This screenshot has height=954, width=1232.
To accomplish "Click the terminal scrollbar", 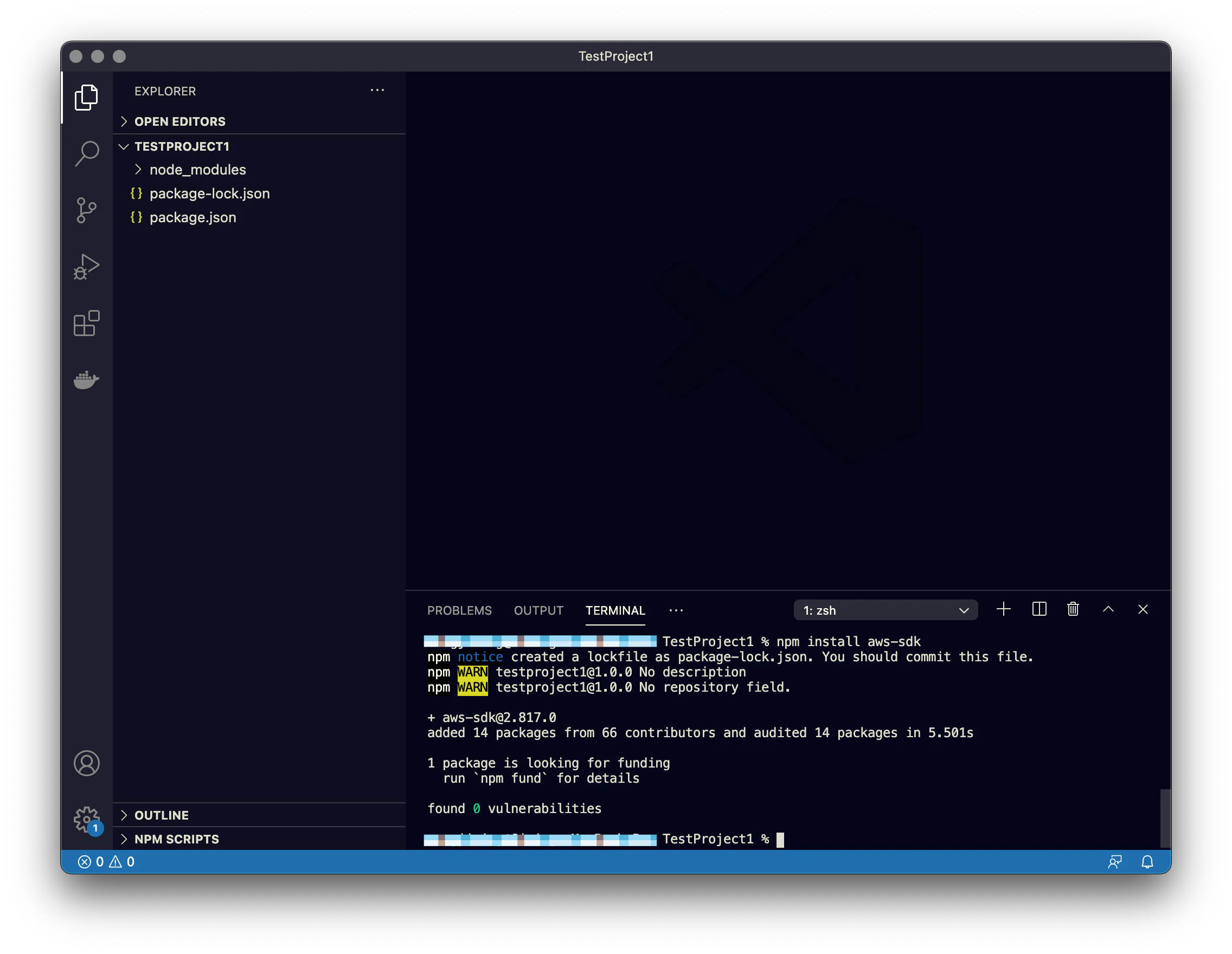I will (x=1165, y=817).
